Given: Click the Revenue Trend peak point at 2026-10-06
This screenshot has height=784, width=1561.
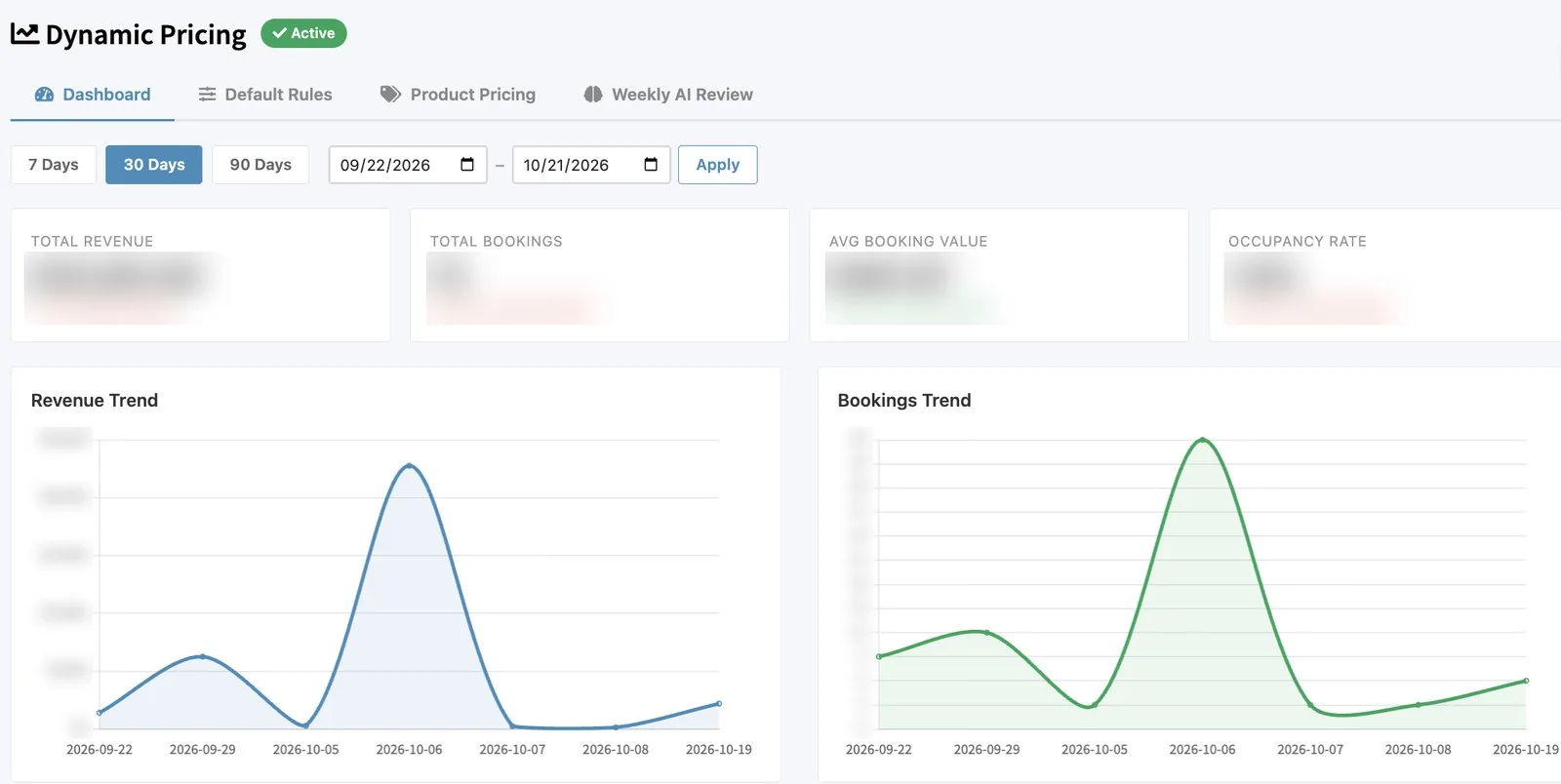Looking at the screenshot, I should [x=409, y=465].
